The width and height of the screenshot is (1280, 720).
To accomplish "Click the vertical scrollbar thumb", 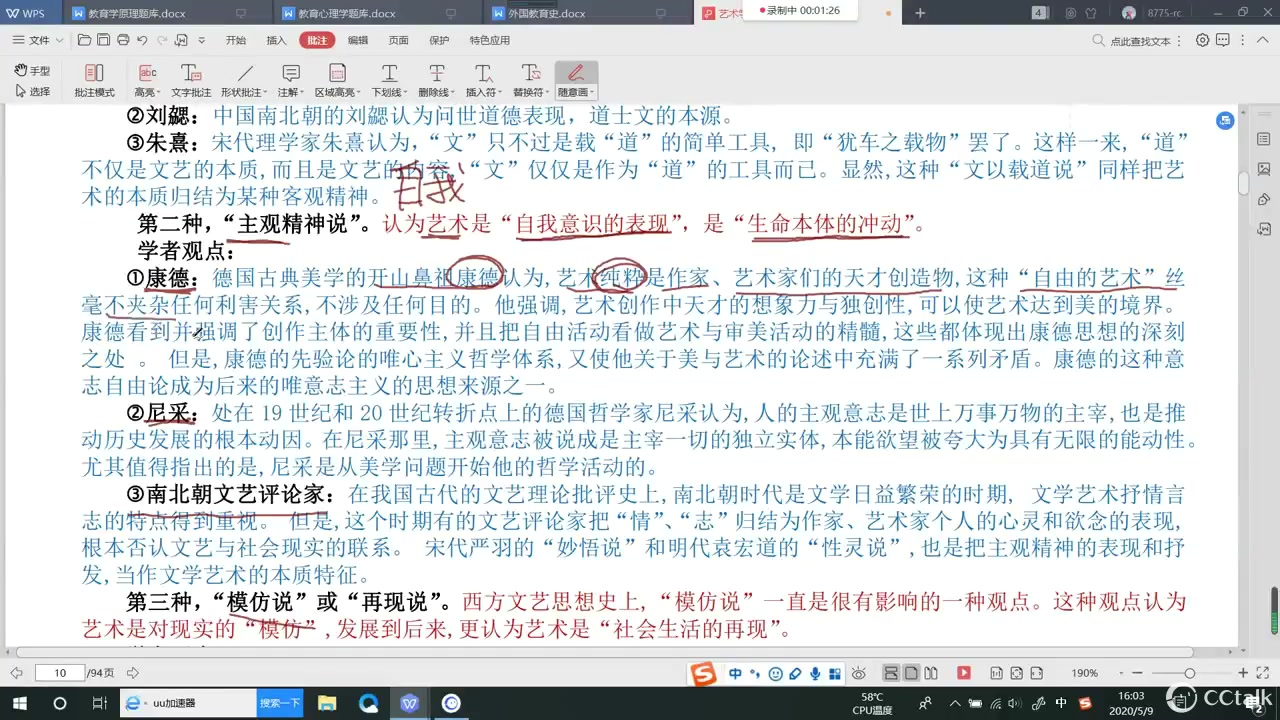I will (x=1243, y=184).
